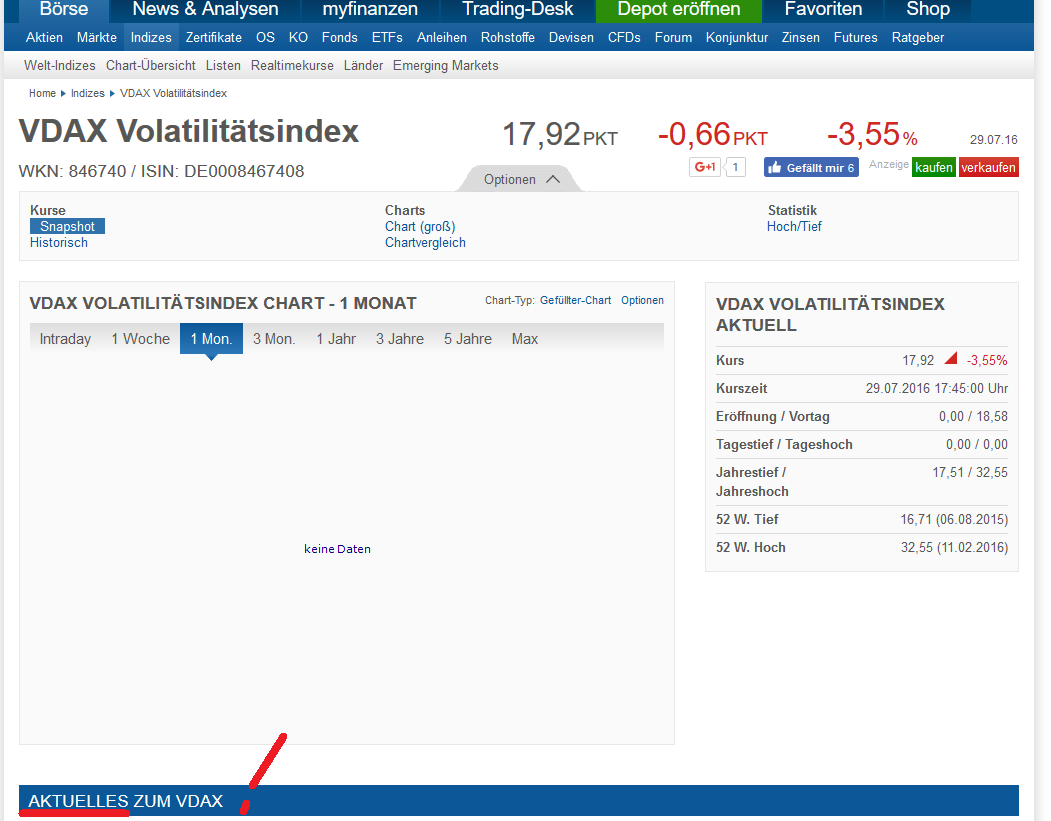The image size is (1051, 821).
Task: Click the Google +1 button
Action: 704,167
